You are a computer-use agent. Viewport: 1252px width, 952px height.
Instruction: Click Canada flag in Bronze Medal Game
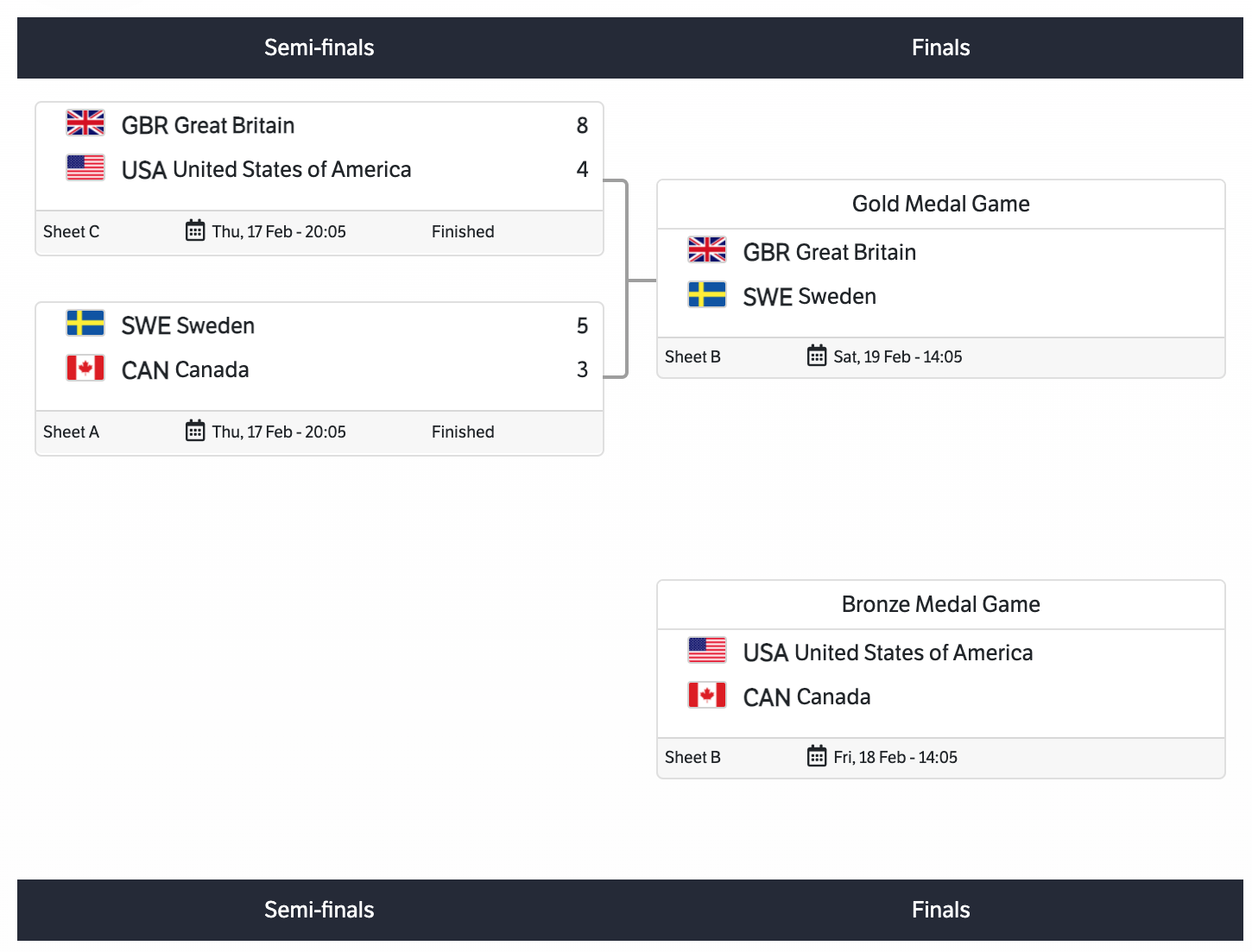(x=707, y=695)
